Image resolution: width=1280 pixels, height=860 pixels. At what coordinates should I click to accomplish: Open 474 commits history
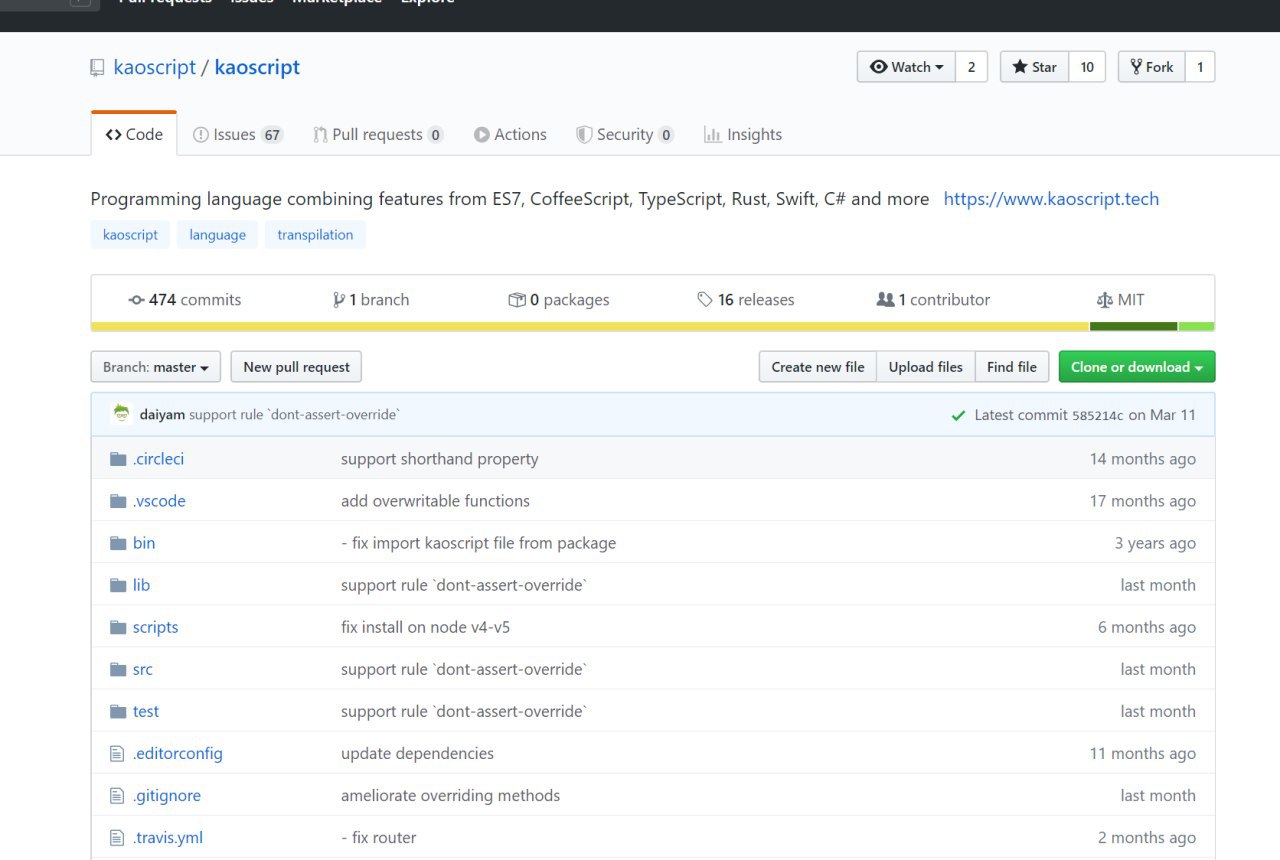coord(185,300)
